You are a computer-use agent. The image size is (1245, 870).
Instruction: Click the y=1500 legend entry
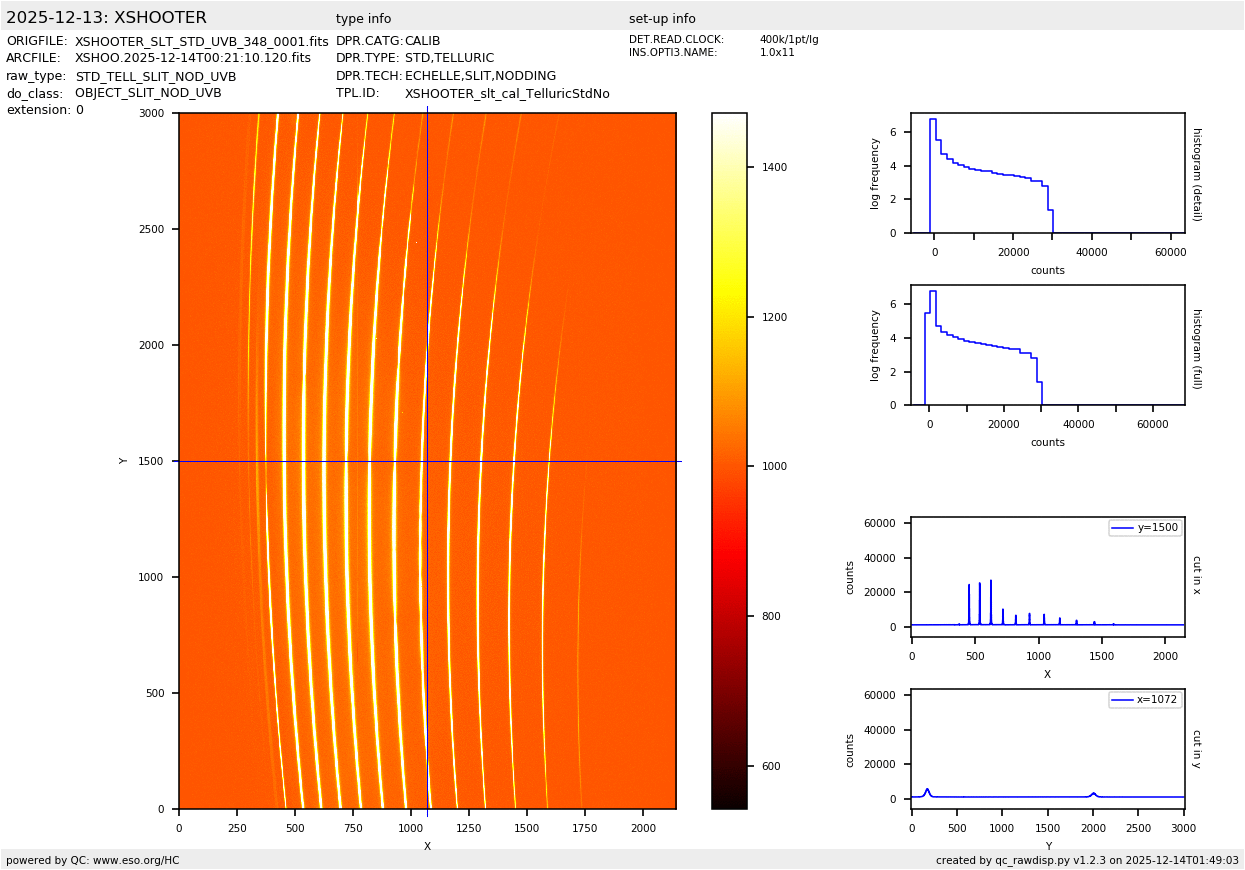1145,528
